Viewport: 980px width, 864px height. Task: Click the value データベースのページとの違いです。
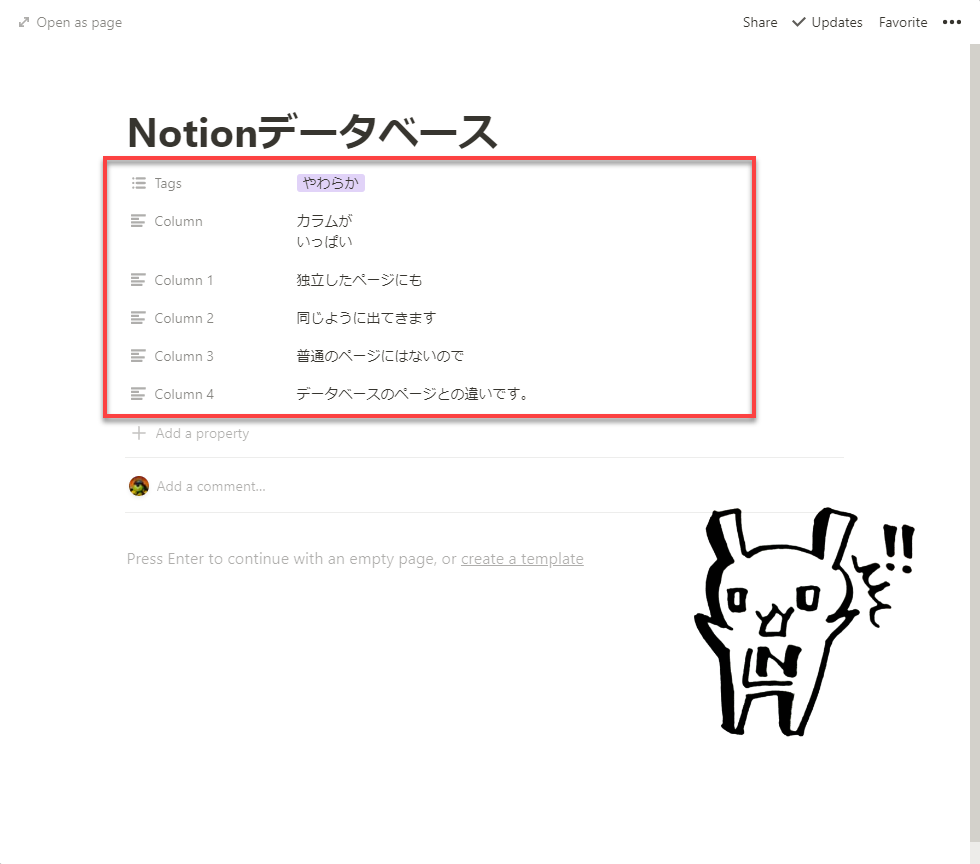click(x=413, y=394)
